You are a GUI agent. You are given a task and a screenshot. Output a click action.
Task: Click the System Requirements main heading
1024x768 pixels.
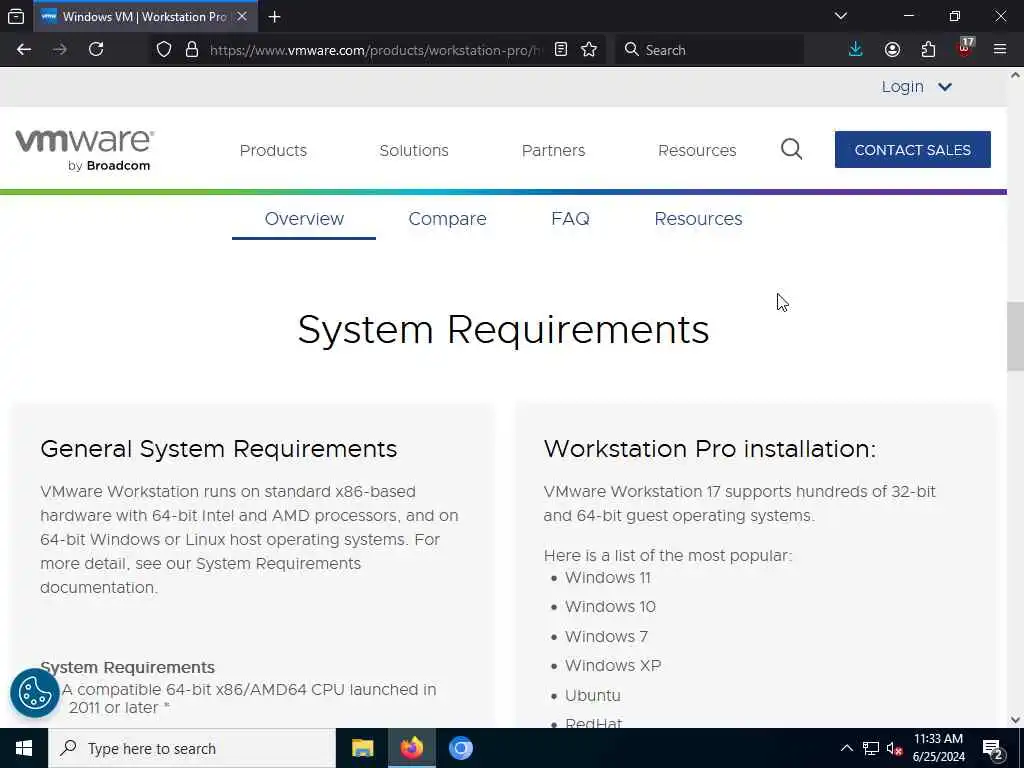tap(503, 329)
